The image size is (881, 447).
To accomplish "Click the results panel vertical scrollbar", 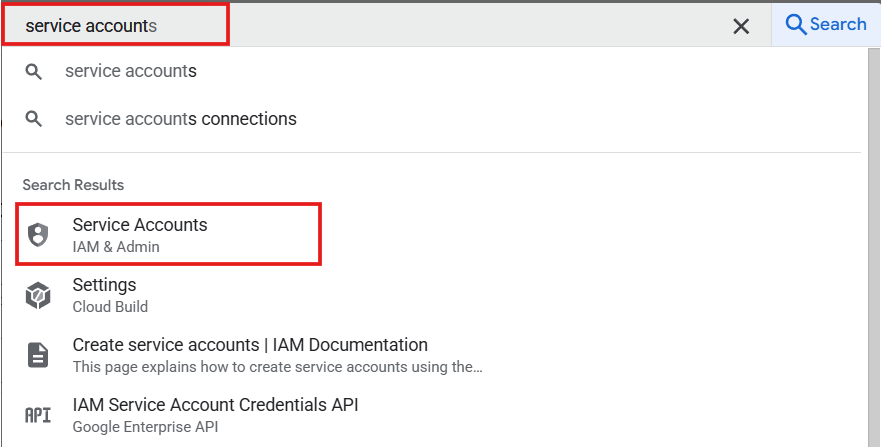I will pos(873,247).
